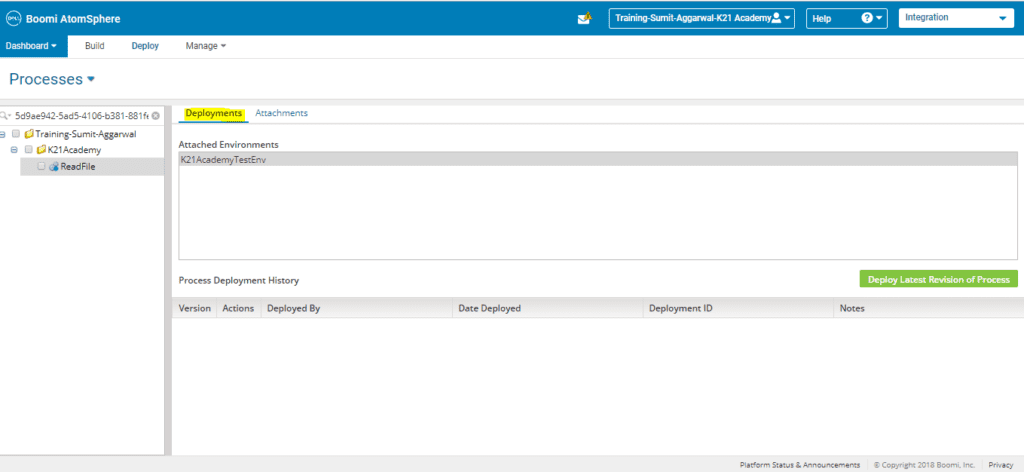Expand the Processes heading dropdown
The height and width of the screenshot is (472, 1024).
[x=91, y=79]
